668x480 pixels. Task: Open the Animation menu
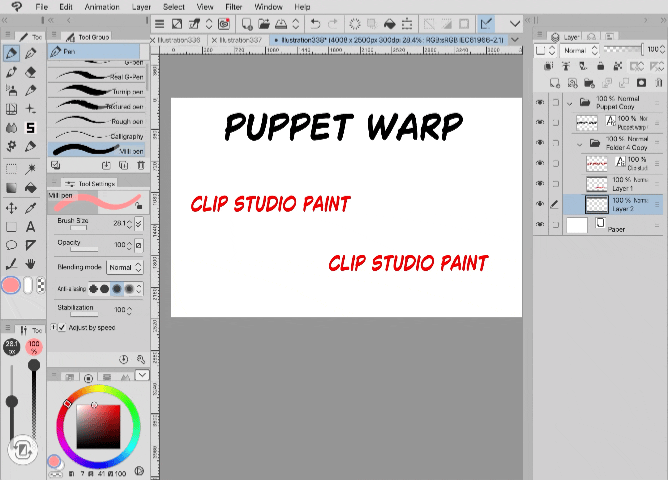102,7
